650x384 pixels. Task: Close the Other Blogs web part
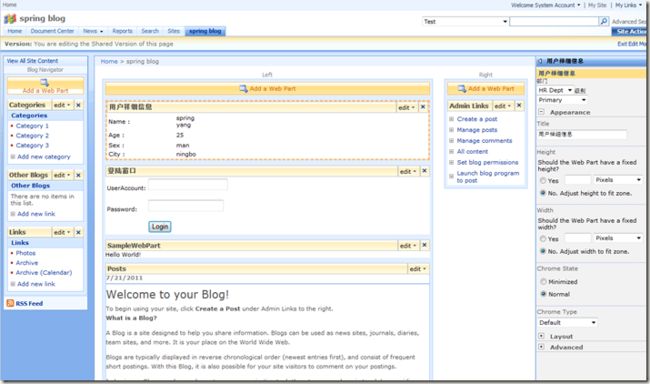[x=78, y=175]
